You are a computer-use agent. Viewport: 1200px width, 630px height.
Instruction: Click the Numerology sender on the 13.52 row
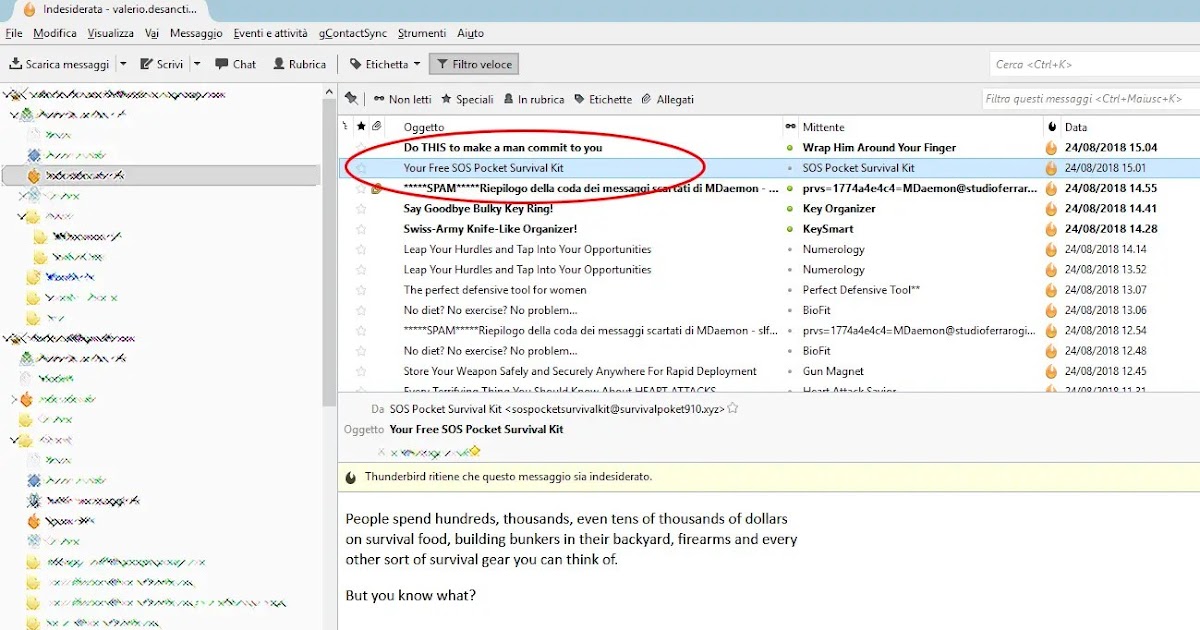click(834, 270)
